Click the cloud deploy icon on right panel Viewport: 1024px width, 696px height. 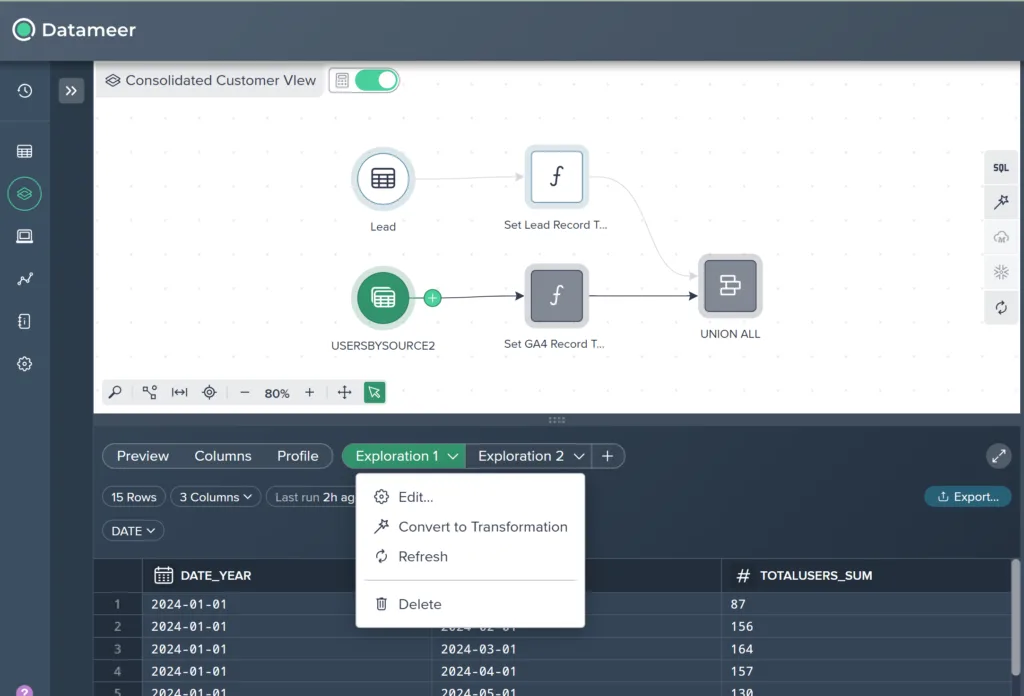click(1000, 237)
